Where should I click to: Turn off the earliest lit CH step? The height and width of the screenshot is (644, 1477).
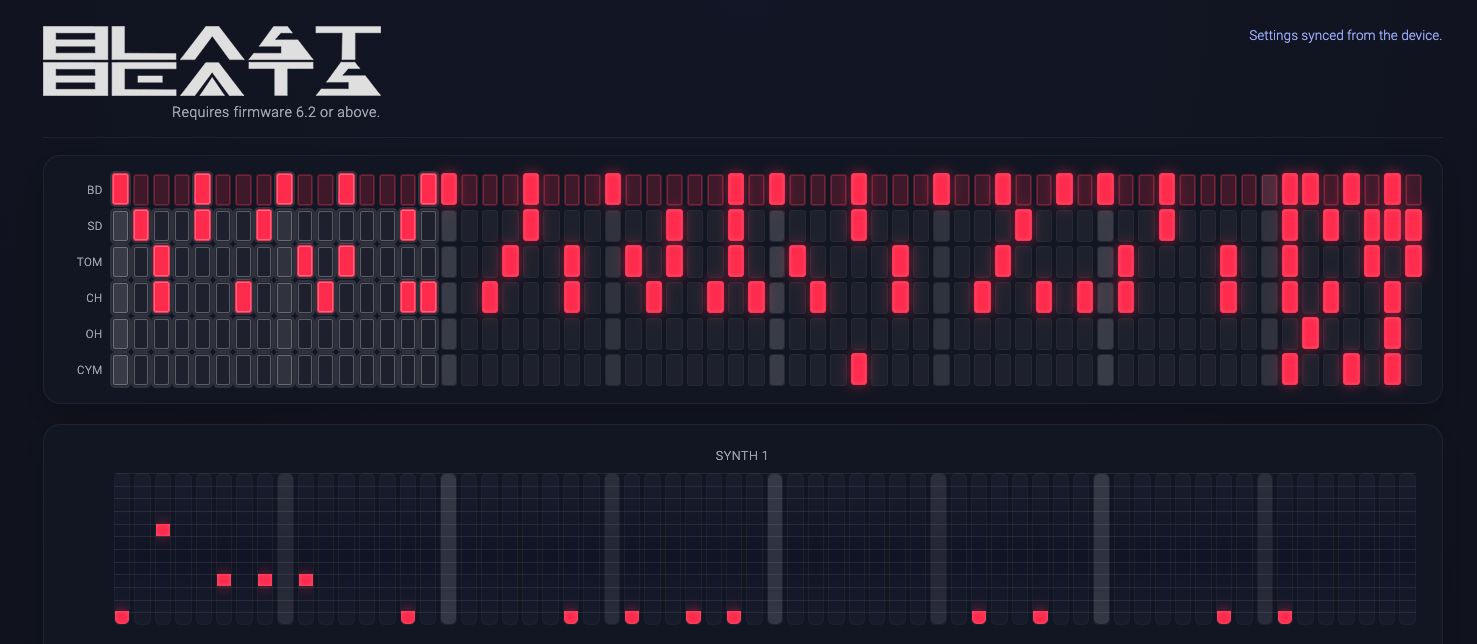point(162,297)
